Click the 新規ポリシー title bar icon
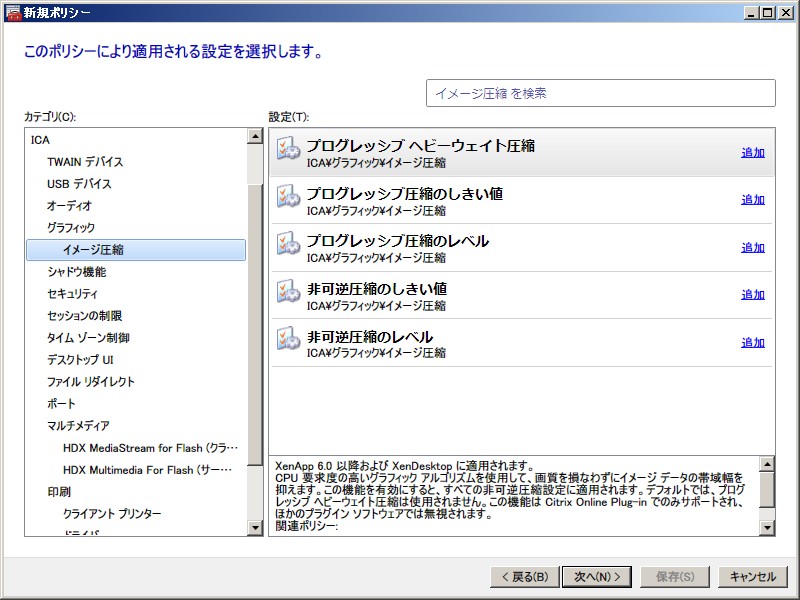This screenshot has height=600, width=800. 12,12
